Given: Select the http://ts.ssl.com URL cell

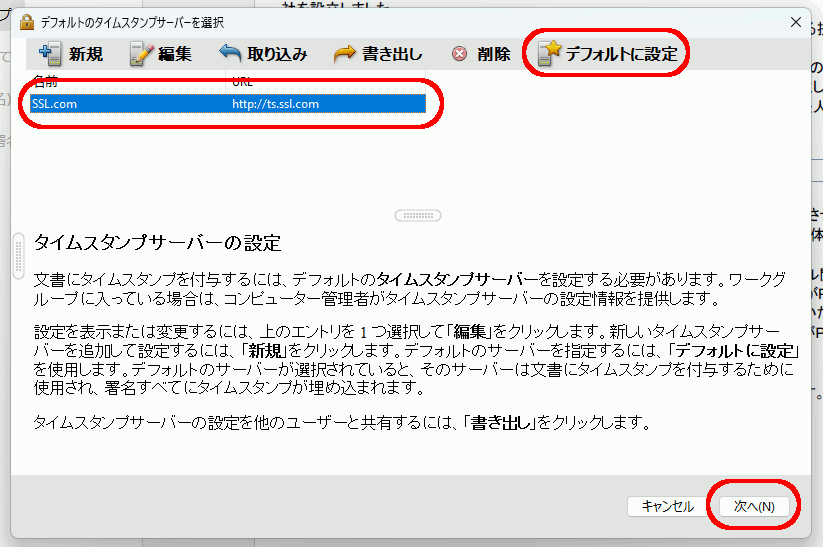Looking at the screenshot, I should (326, 104).
